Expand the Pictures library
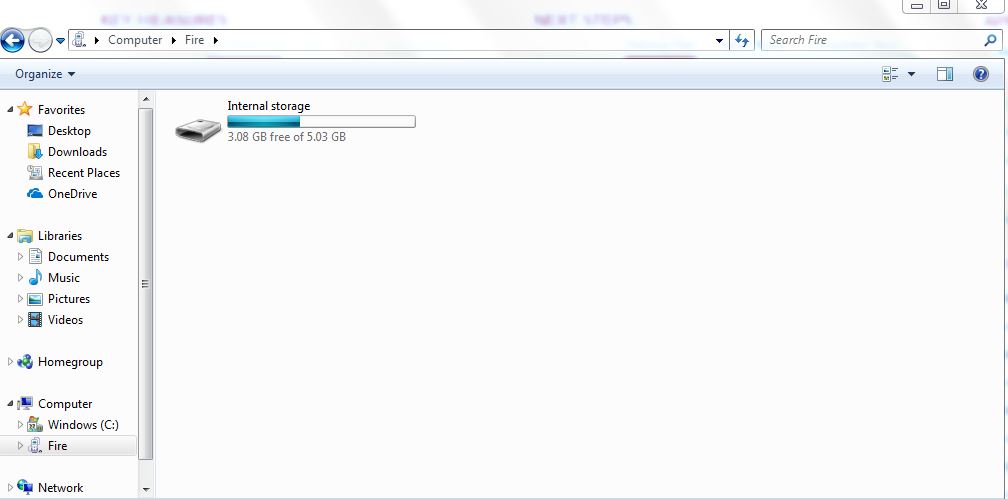The width and height of the screenshot is (1008, 499). point(20,299)
